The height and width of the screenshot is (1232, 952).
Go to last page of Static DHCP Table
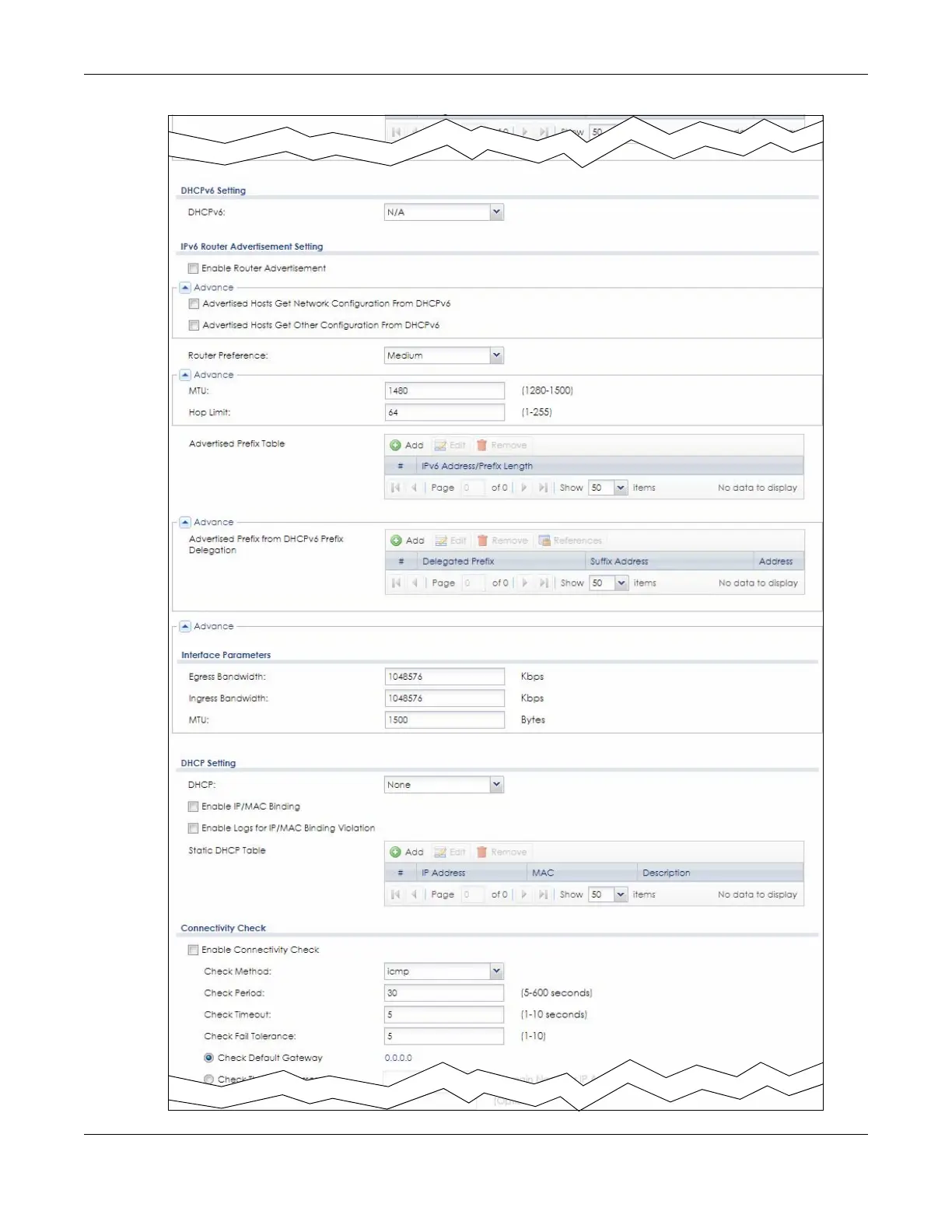pos(543,894)
